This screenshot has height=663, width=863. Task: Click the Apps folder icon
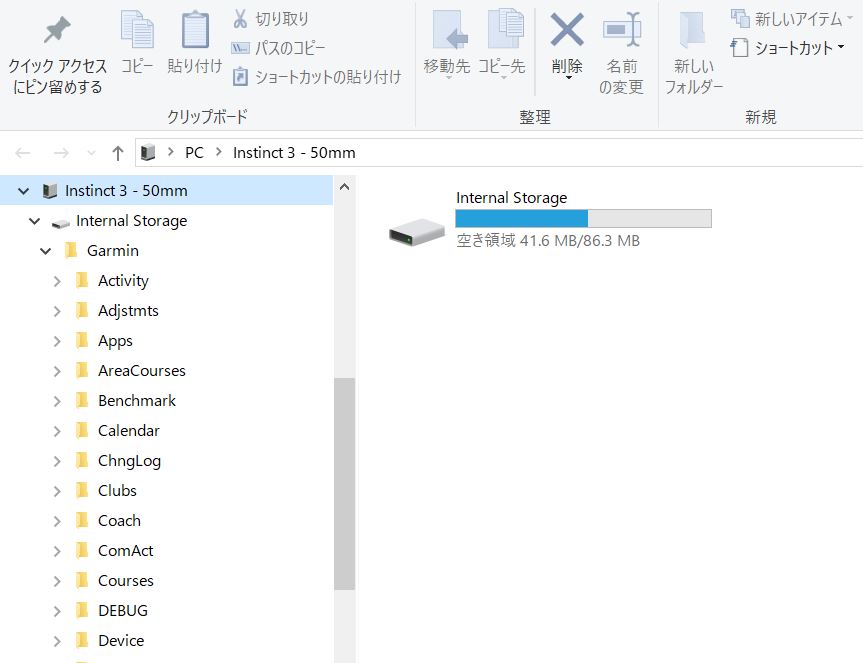coord(82,340)
